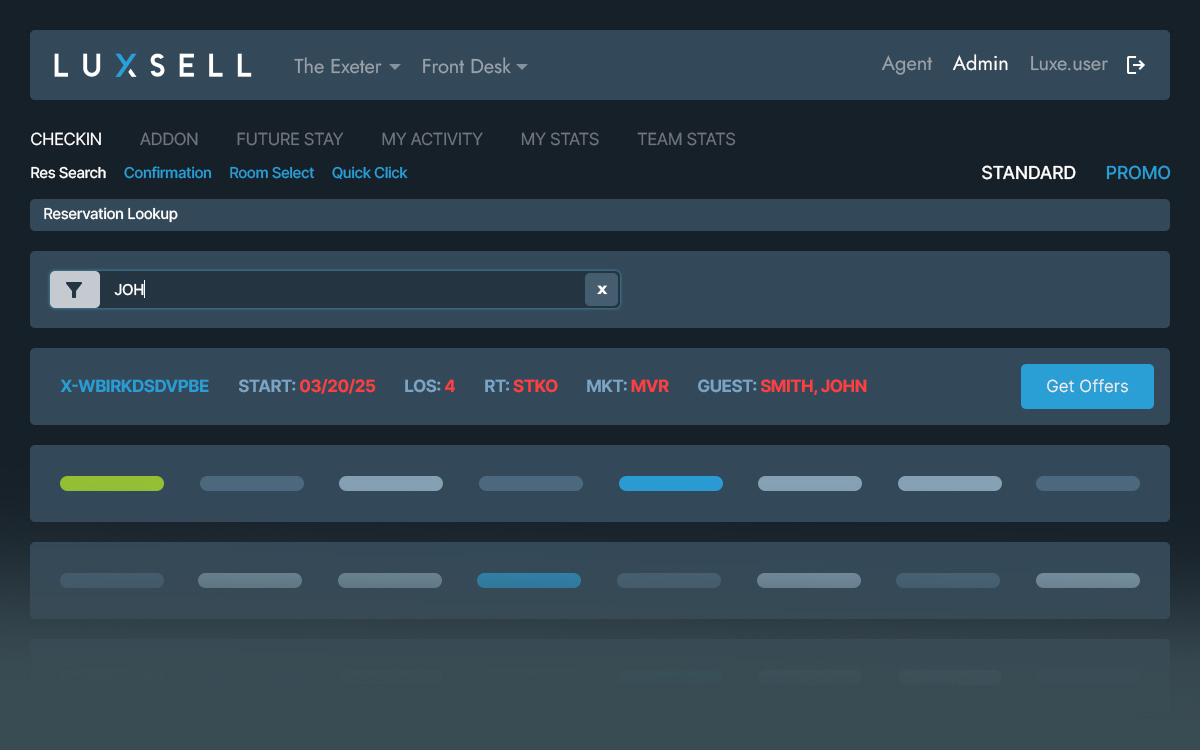The height and width of the screenshot is (750, 1200).
Task: Expand the Front Desk dropdown
Action: click(x=474, y=67)
